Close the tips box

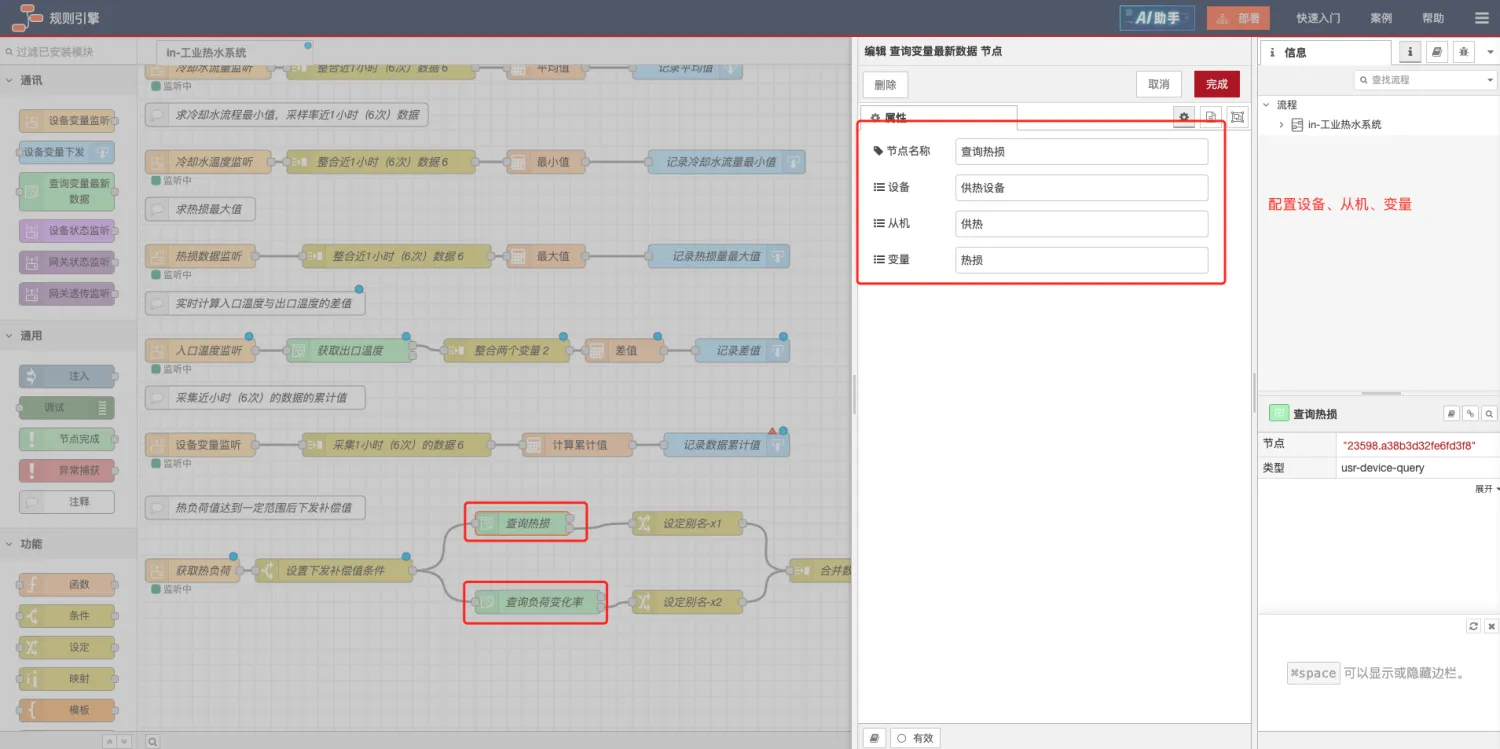tap(1491, 626)
